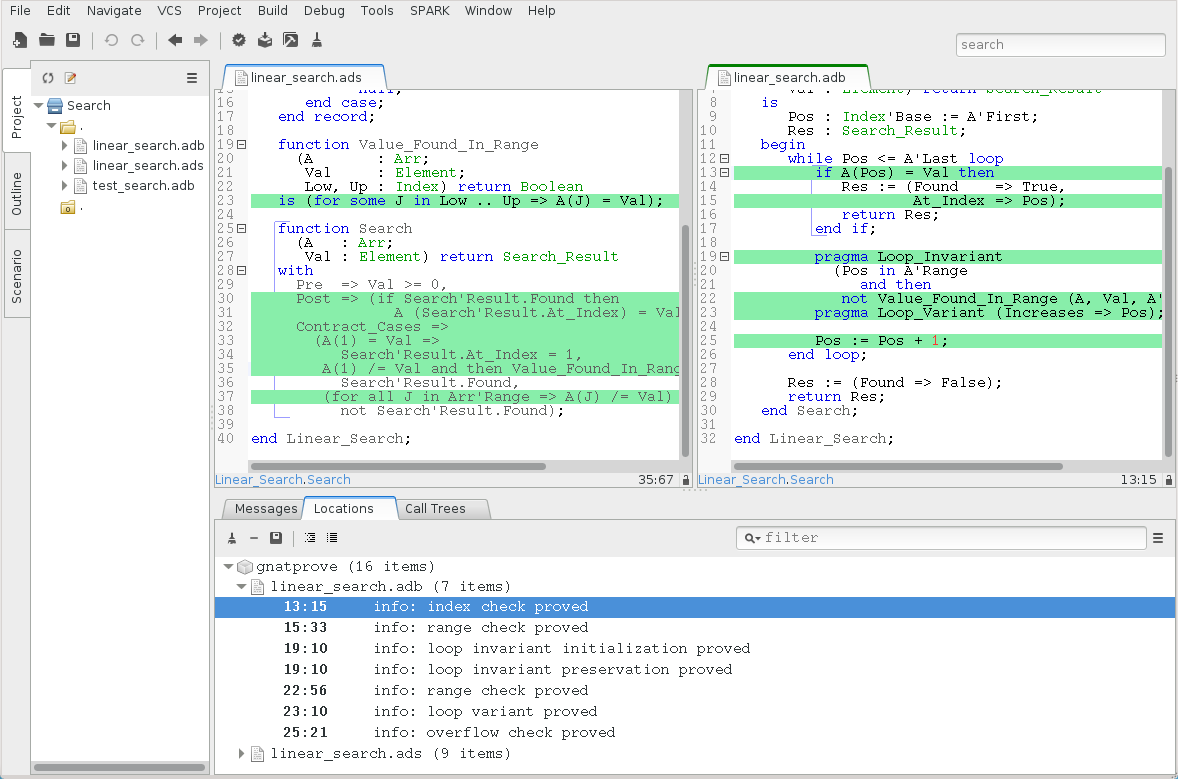Select 25:21 overflow check proved message

click(x=694, y=732)
